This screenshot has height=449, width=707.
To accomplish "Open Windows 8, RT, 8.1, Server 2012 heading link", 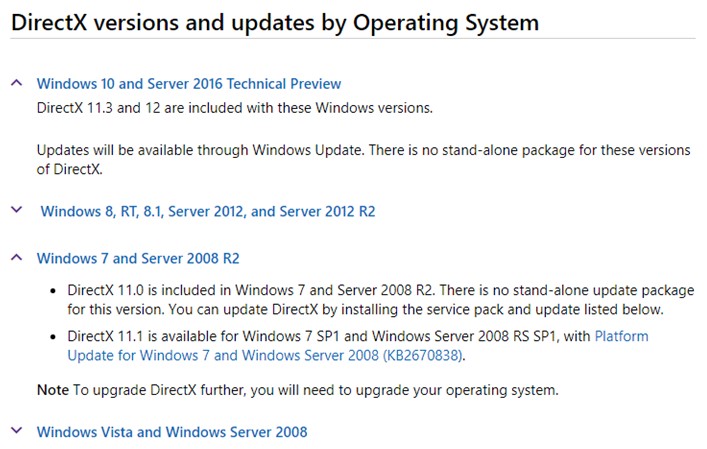I will (208, 211).
